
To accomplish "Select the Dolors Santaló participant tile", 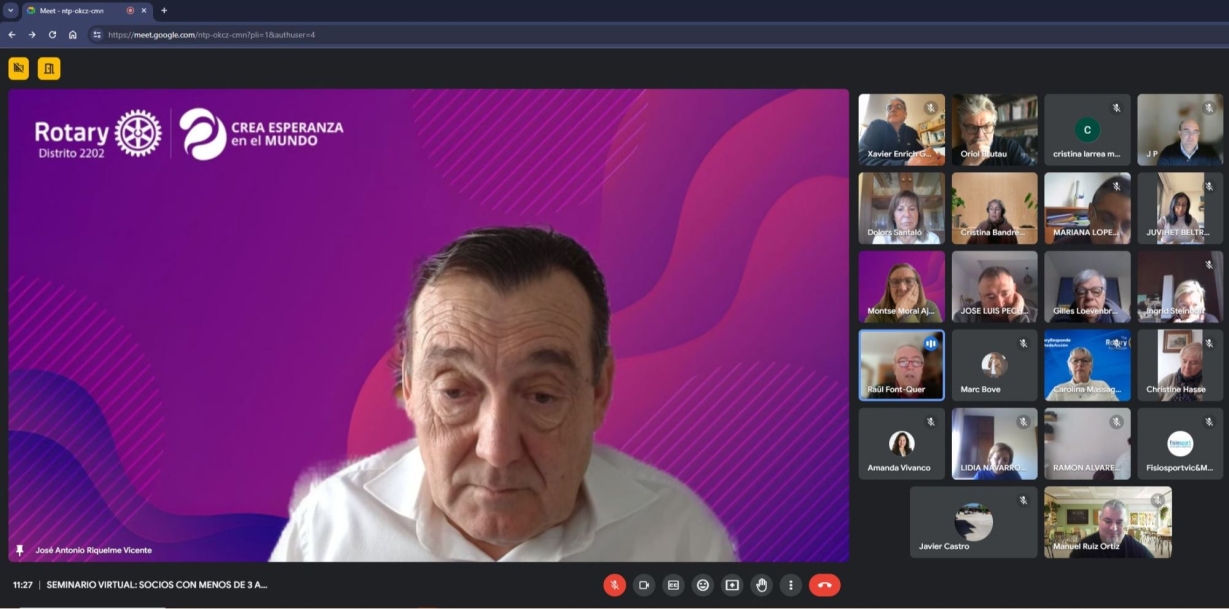I will pos(901,208).
